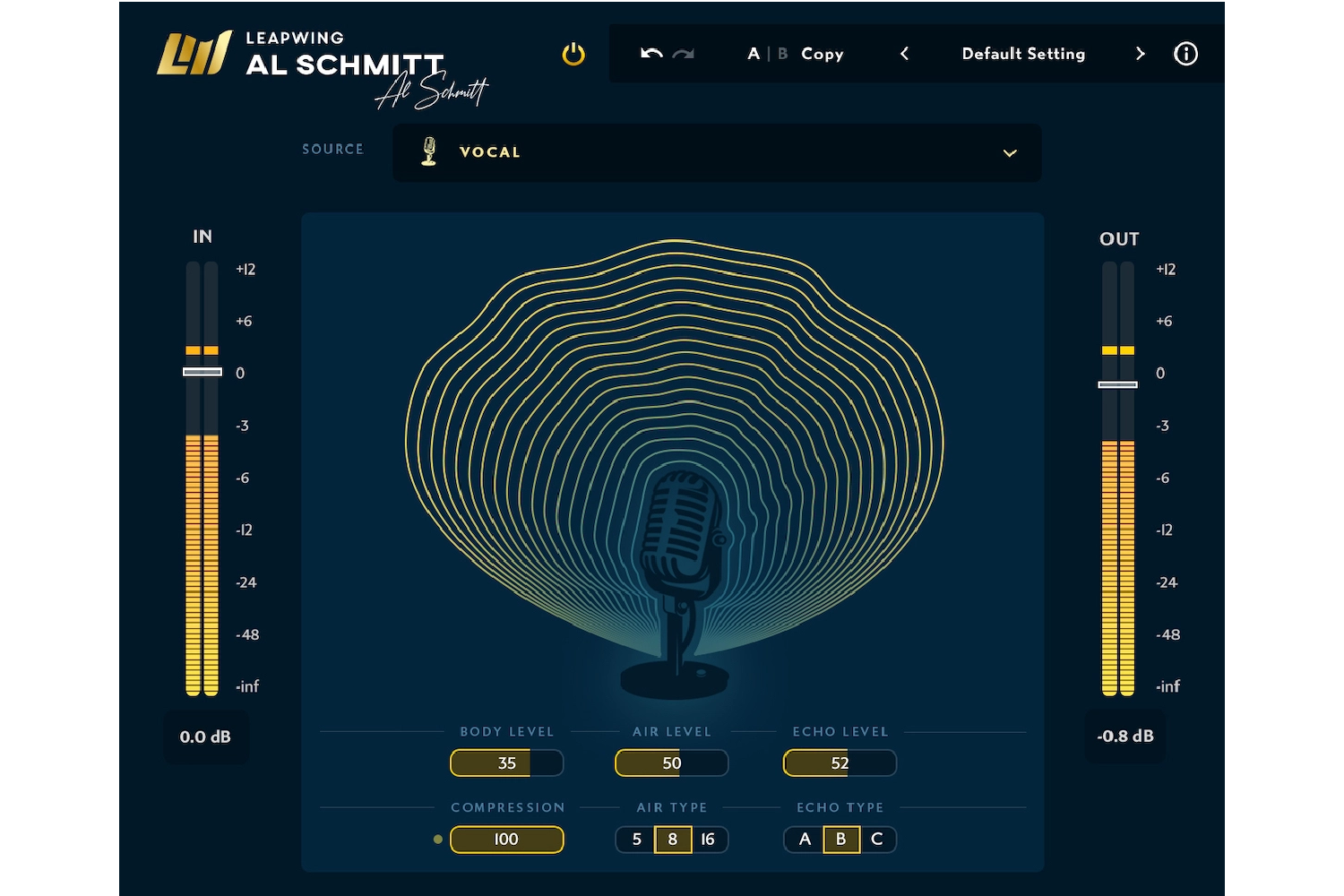Click the COMPRESSION label

pyautogui.click(x=508, y=808)
